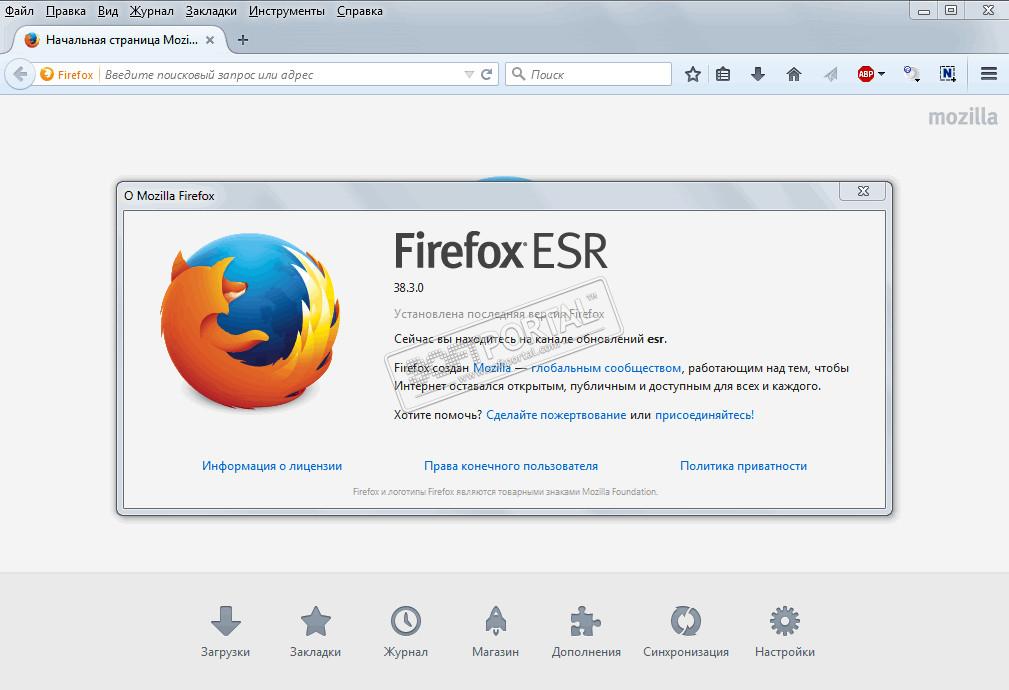Image resolution: width=1009 pixels, height=690 pixels.
Task: Close the О Mozilla Firefox dialog
Action: (x=863, y=191)
